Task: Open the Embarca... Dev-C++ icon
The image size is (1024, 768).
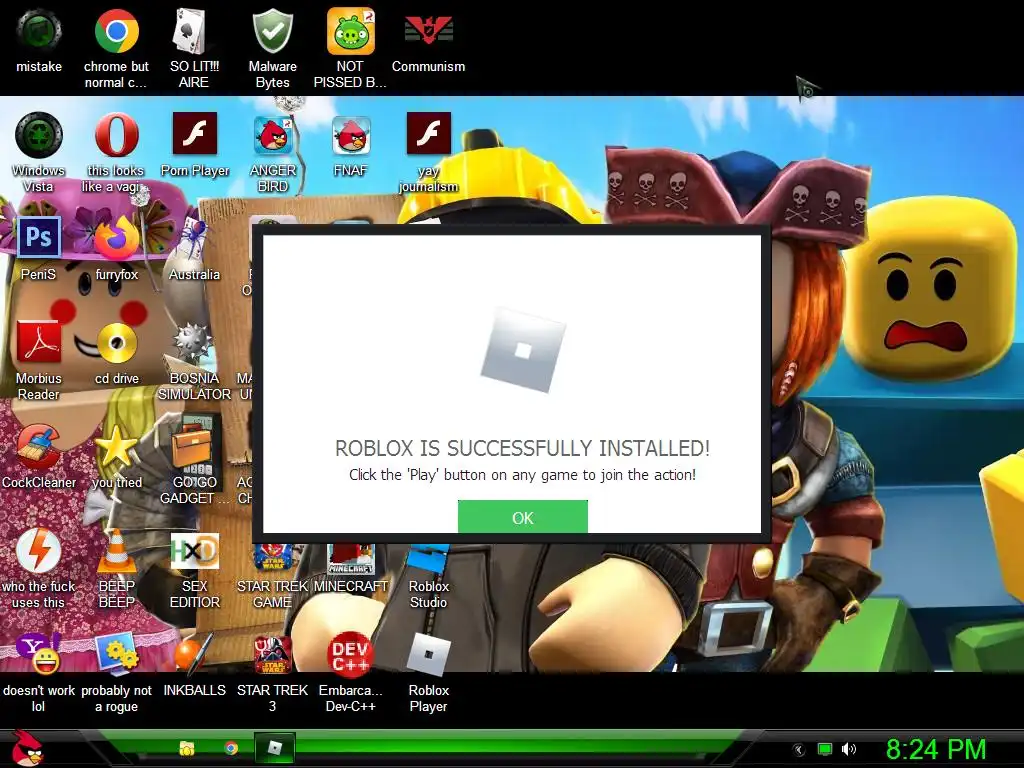Action: 351,673
